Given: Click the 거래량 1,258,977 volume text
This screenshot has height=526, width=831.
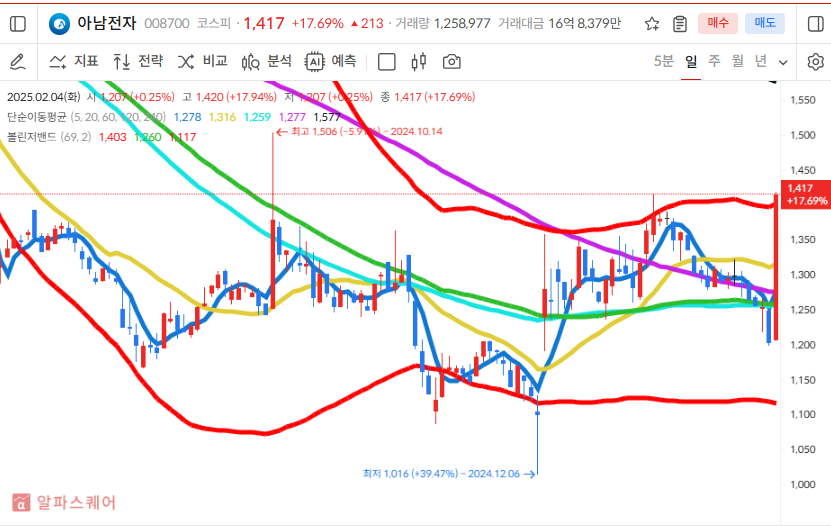Looking at the screenshot, I should 443,24.
